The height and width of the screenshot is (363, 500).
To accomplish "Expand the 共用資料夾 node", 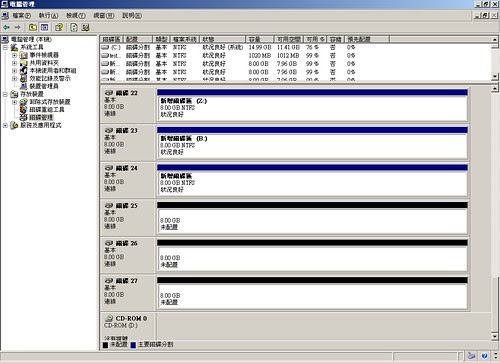I will point(14,63).
